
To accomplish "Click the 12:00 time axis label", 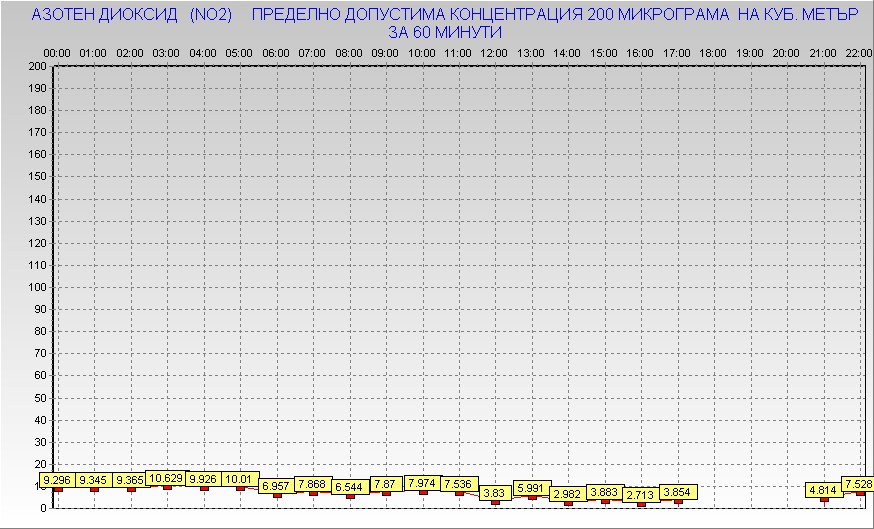I will pos(494,52).
